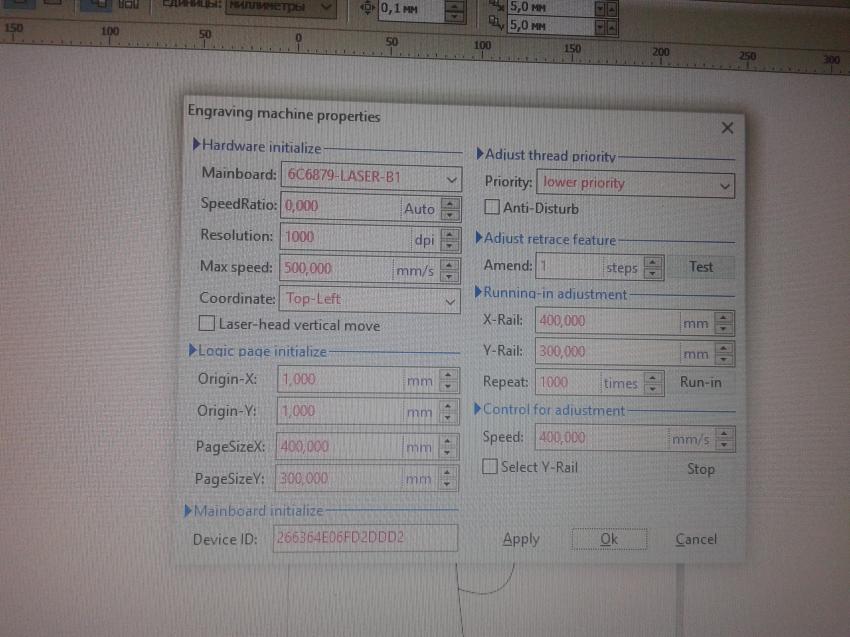Focus the PageSizeX input field
850x637 pixels.
pyautogui.click(x=338, y=447)
